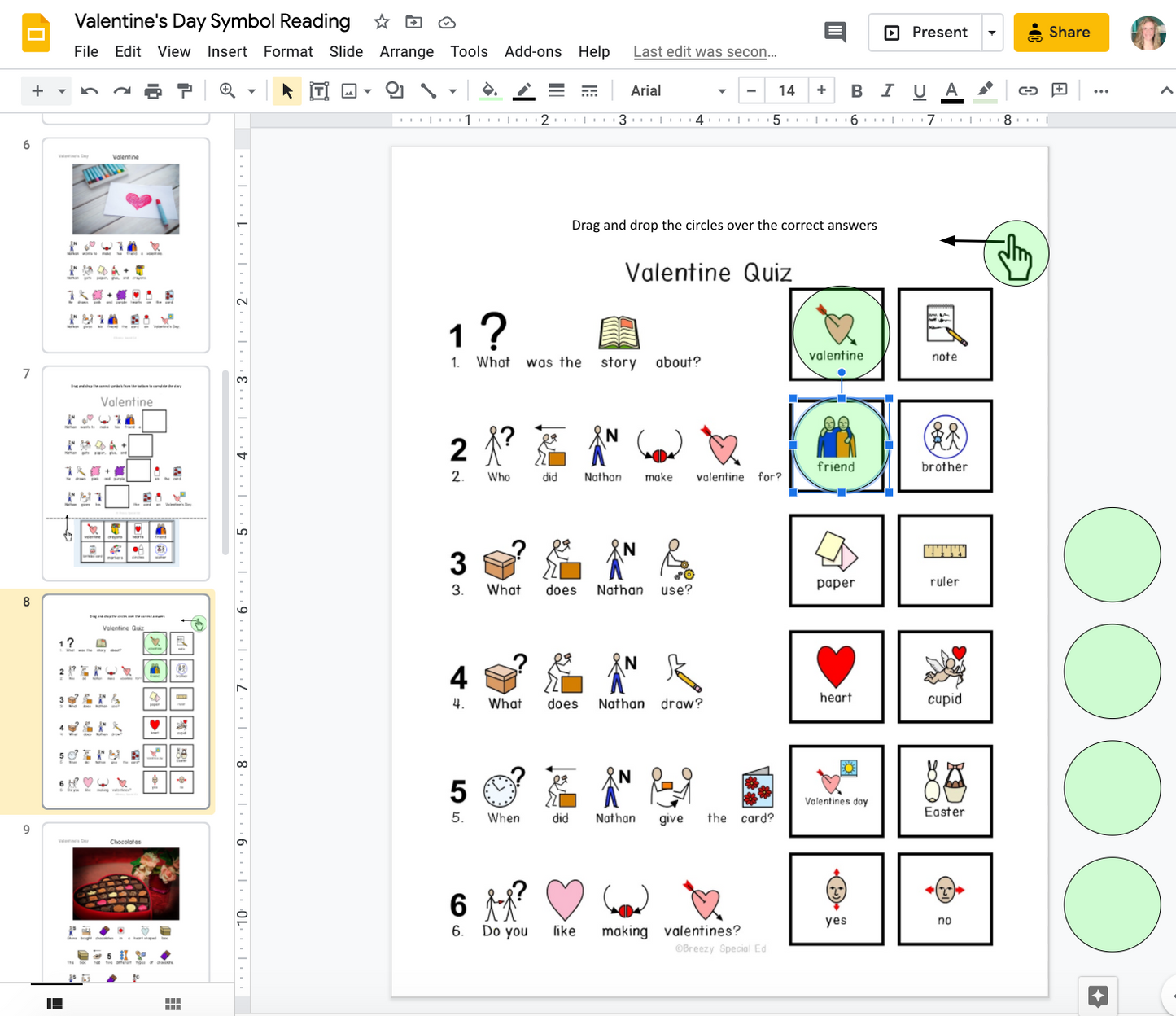The width and height of the screenshot is (1176, 1016).
Task: Select the text box insertion tool
Action: tap(318, 90)
